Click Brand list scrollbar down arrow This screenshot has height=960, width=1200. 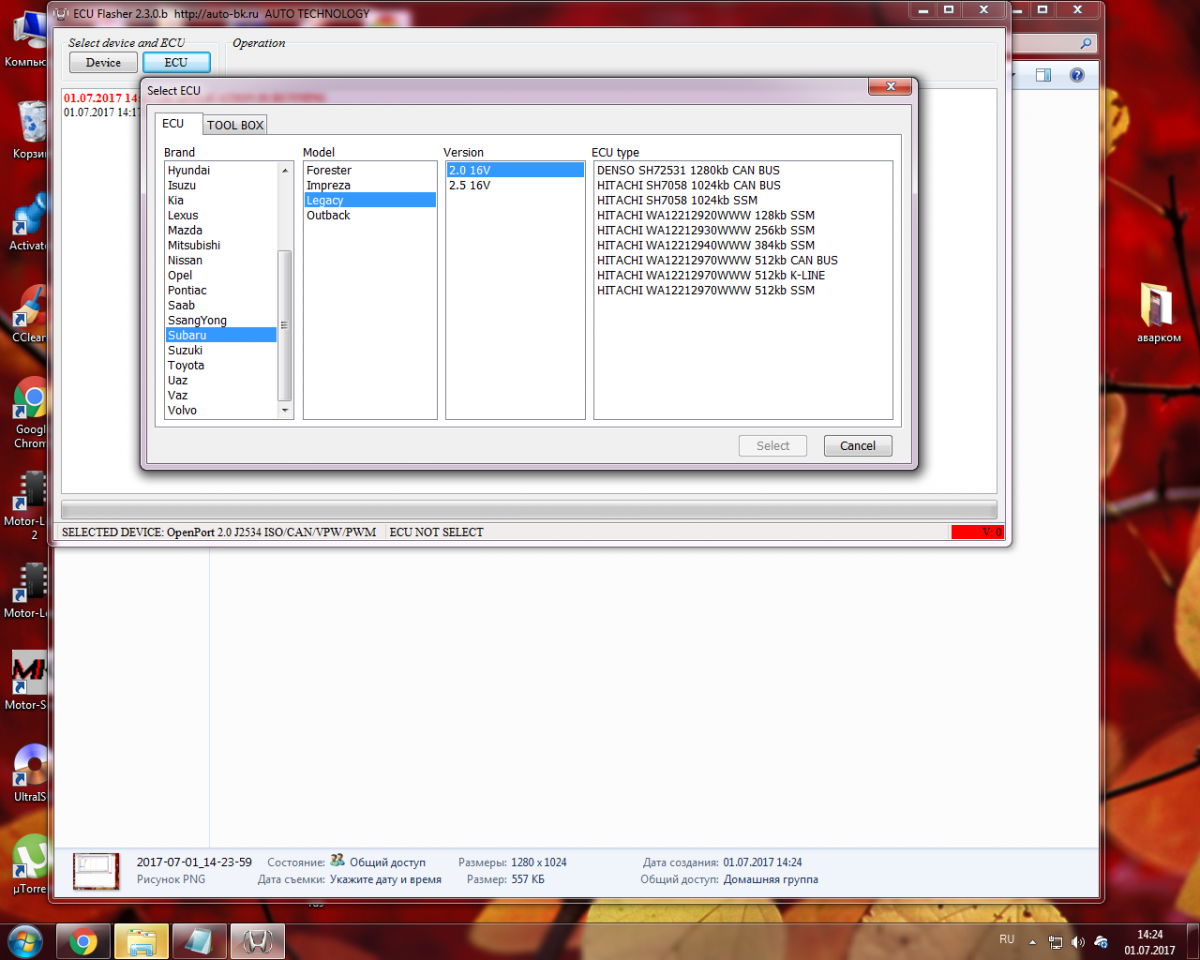tap(285, 410)
